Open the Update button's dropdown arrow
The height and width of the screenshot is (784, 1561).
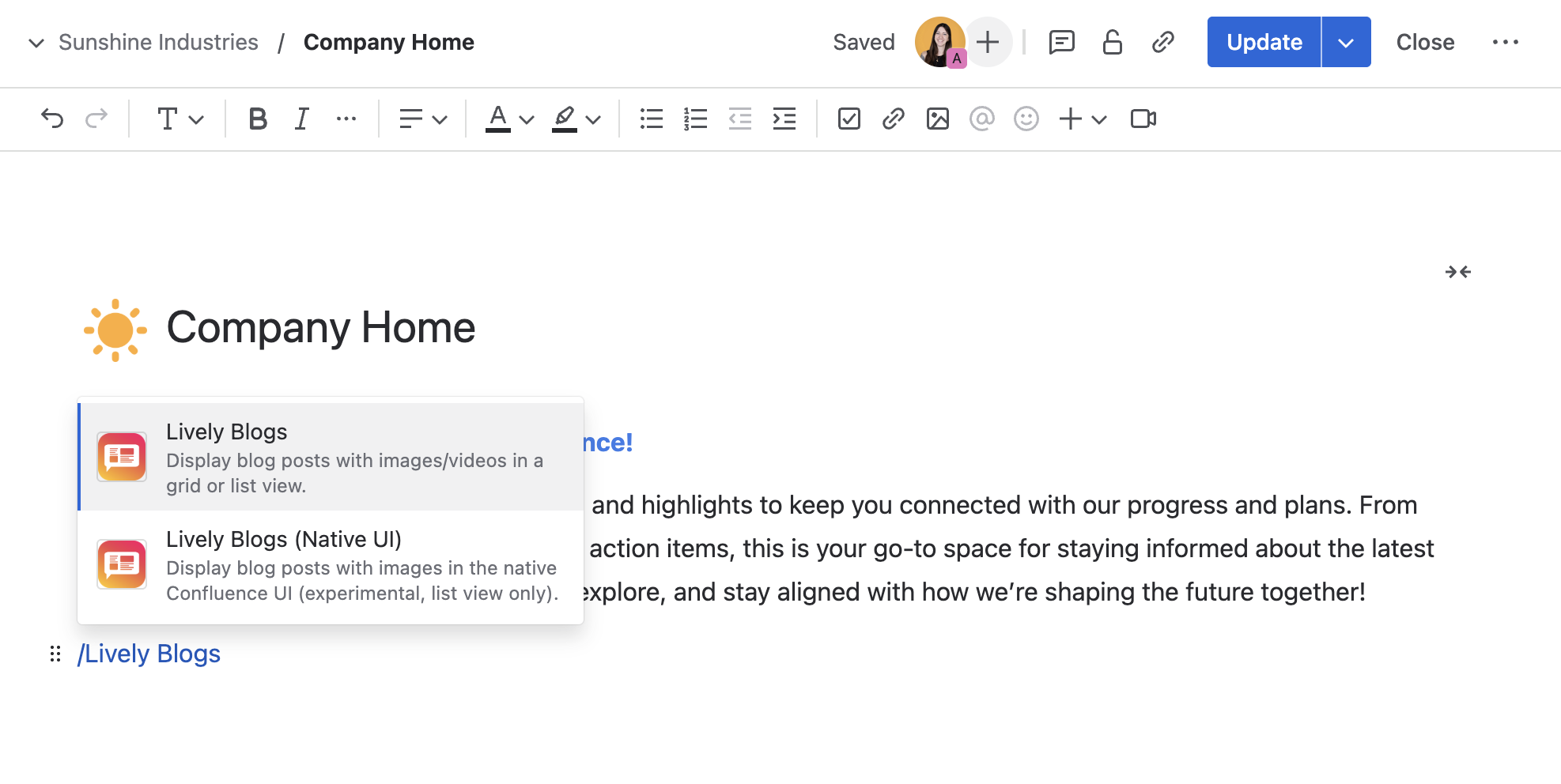(1345, 42)
